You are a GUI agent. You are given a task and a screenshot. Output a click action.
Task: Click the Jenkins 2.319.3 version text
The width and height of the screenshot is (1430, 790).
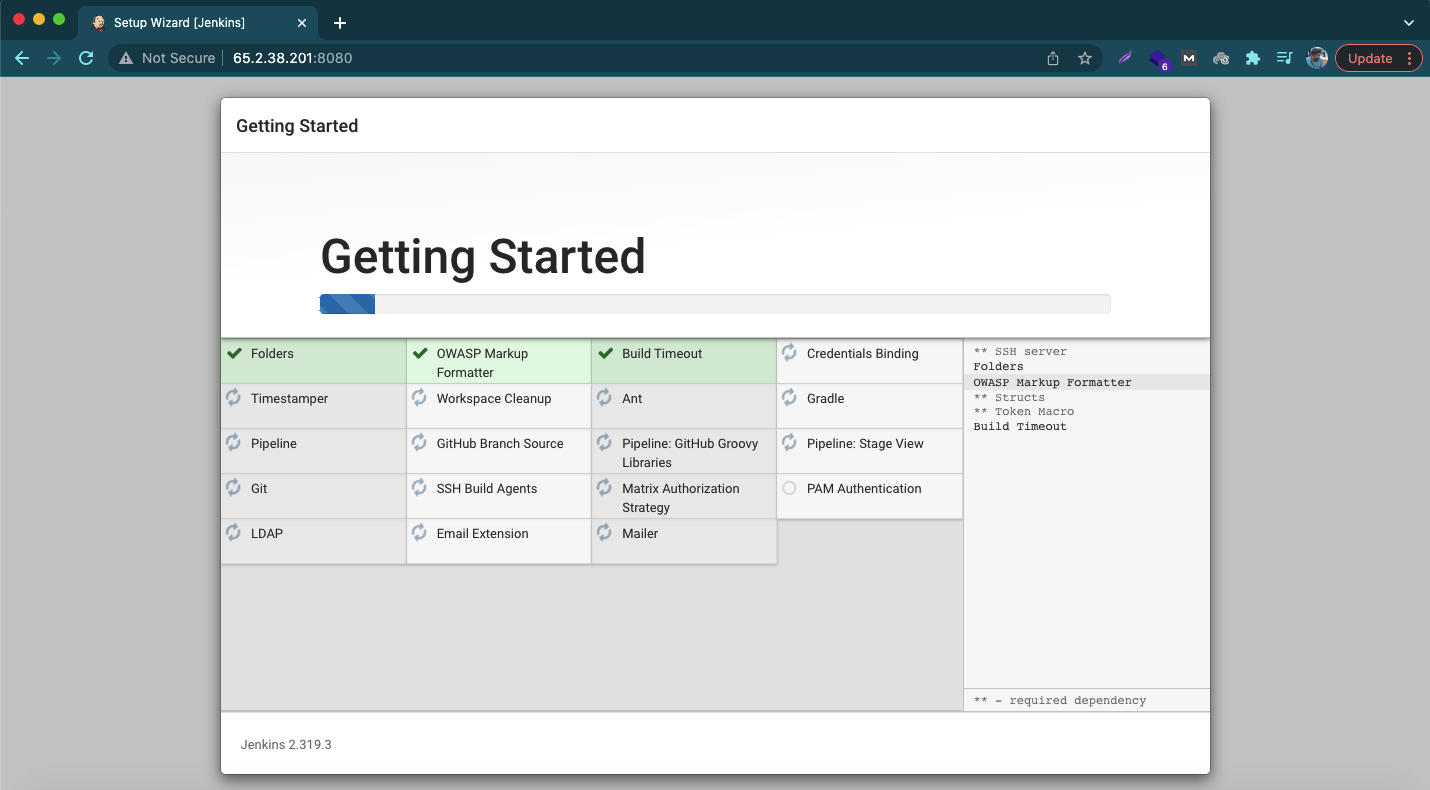pyautogui.click(x=286, y=745)
